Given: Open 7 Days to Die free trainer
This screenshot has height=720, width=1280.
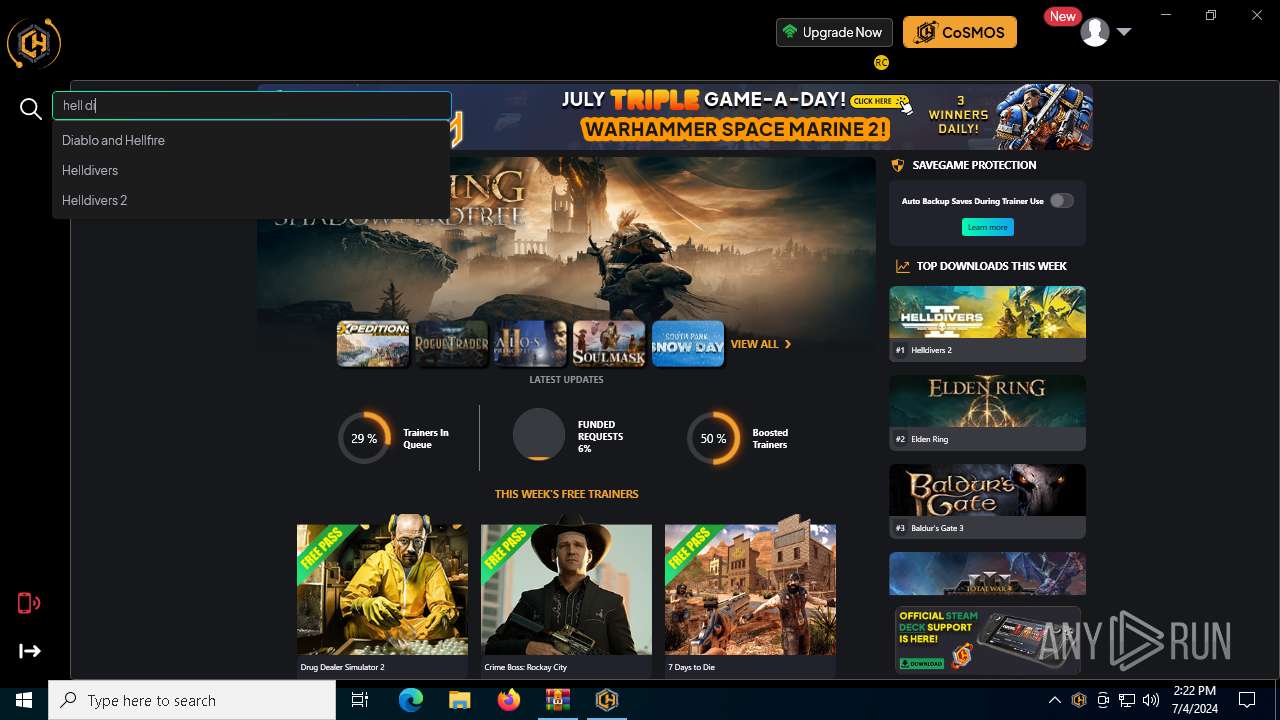Looking at the screenshot, I should (x=750, y=597).
